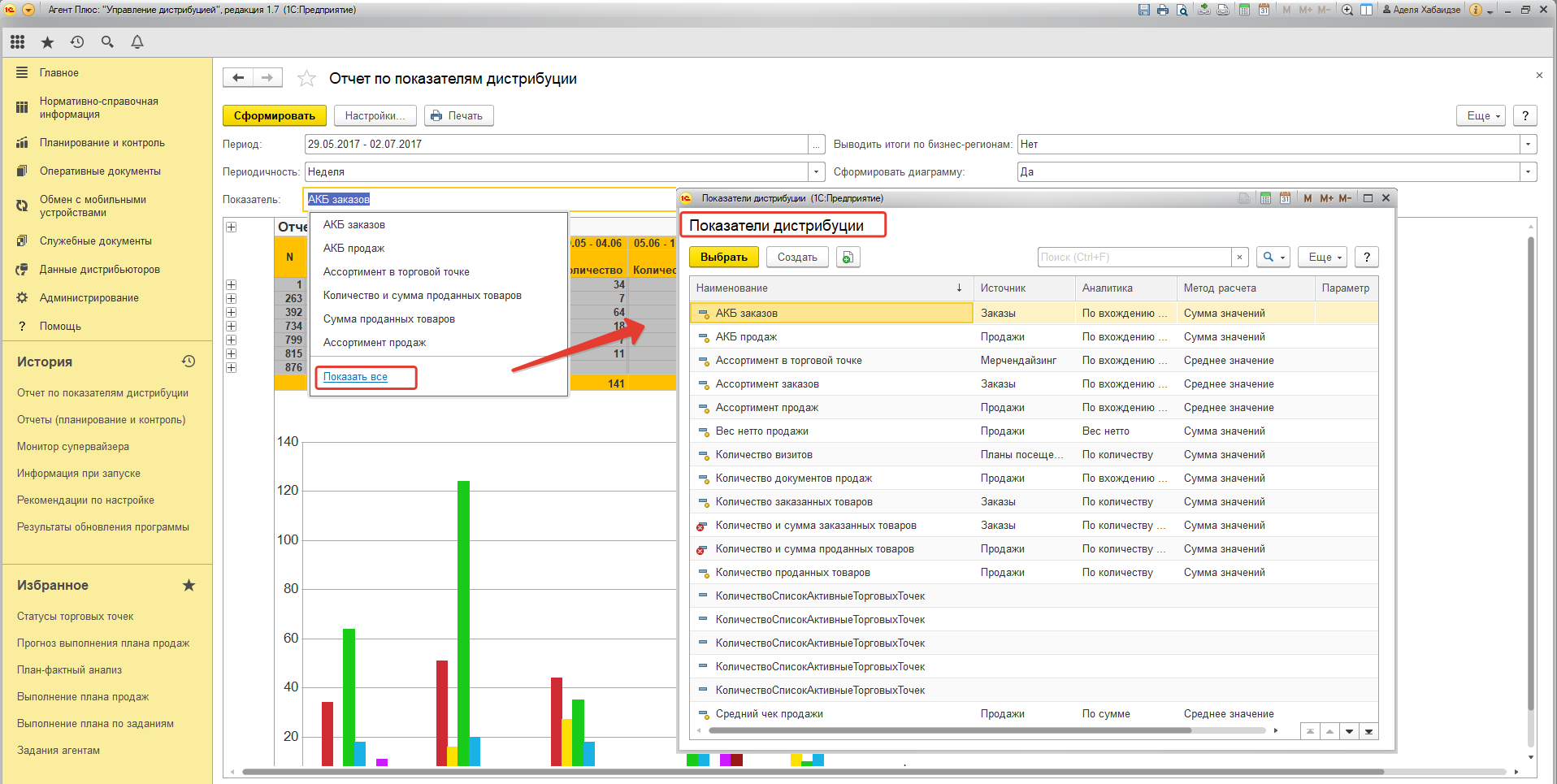Image resolution: width=1557 pixels, height=784 pixels.
Task: Expand the top group plus in the report outline
Action: [x=232, y=227]
